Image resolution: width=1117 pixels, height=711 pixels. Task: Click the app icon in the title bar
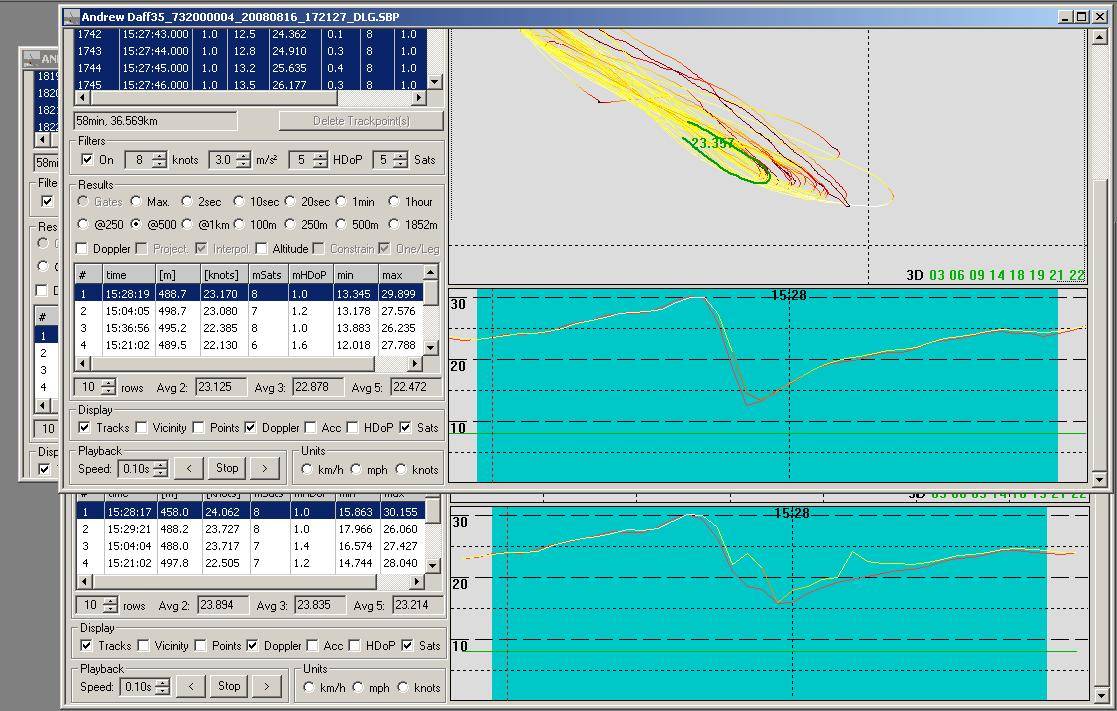70,17
